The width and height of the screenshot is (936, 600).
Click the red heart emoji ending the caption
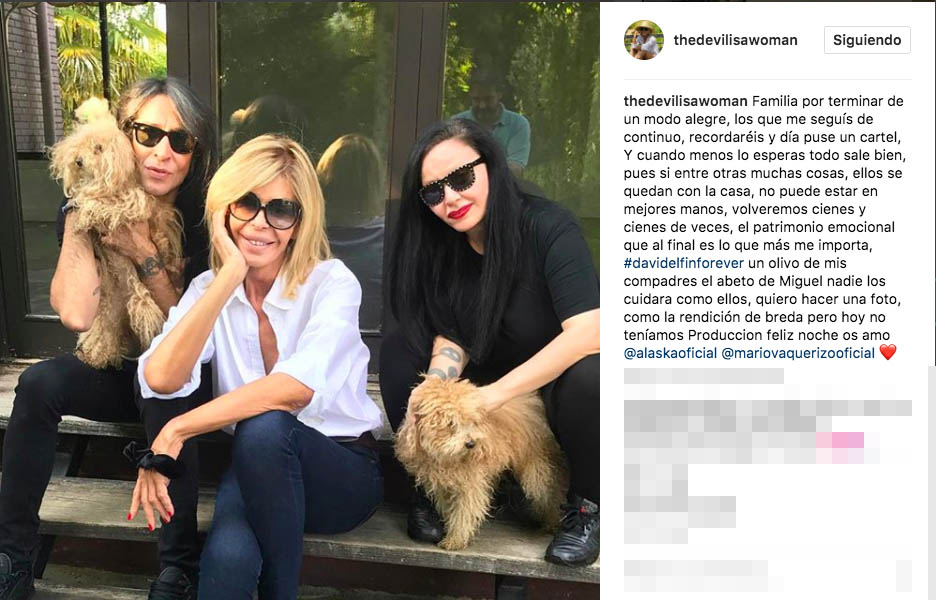coord(888,352)
